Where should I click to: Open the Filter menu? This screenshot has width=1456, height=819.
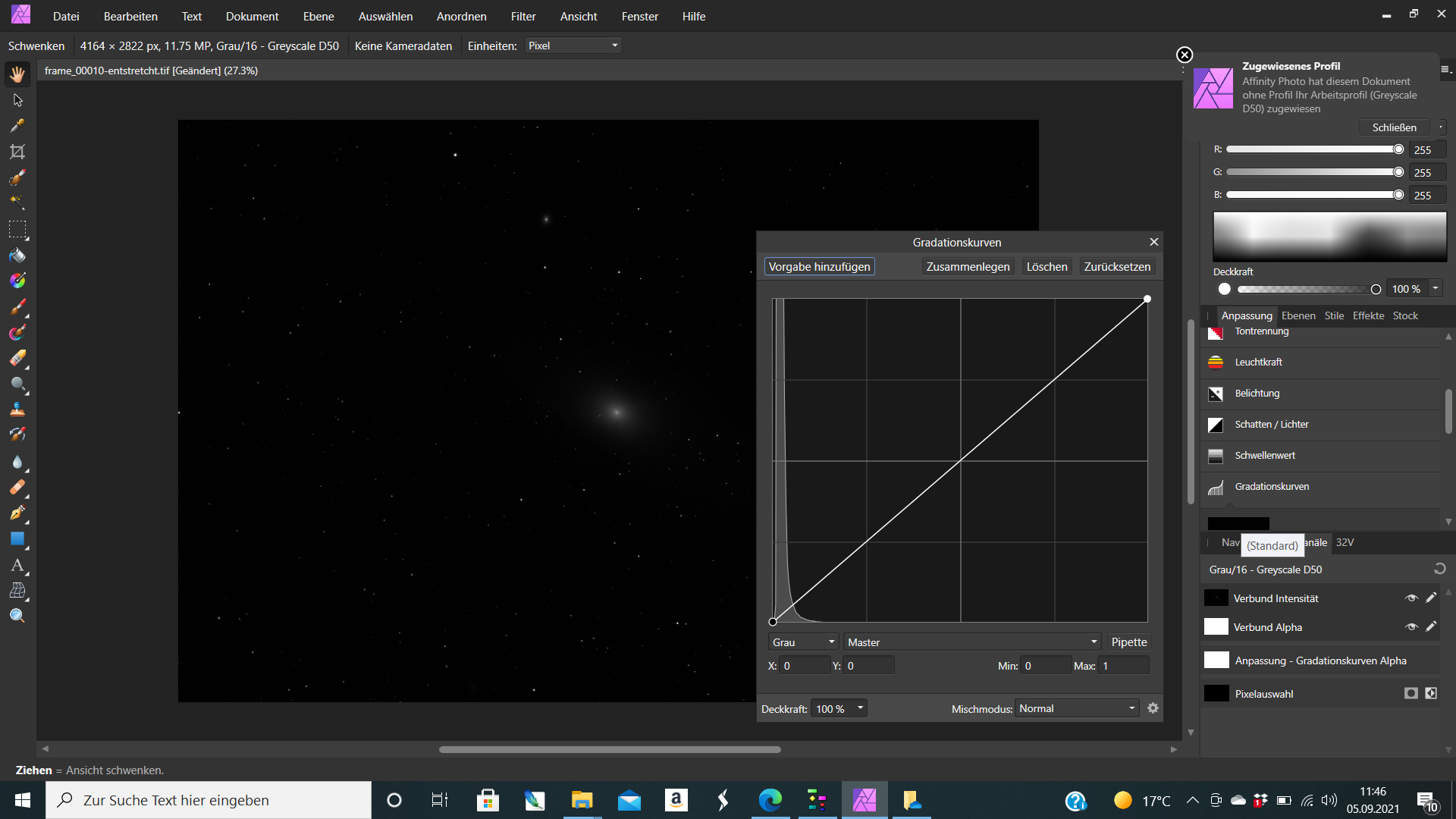click(x=523, y=16)
